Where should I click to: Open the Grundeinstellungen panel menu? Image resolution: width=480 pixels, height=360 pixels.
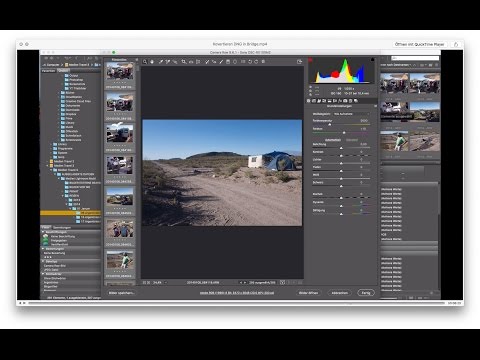(x=375, y=106)
